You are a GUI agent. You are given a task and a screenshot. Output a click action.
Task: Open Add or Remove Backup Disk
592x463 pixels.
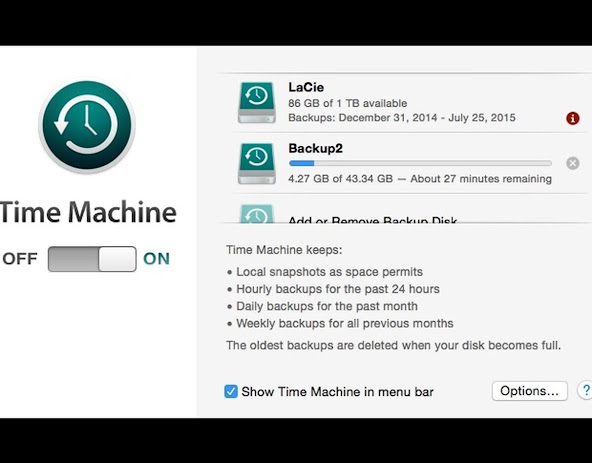click(373, 219)
